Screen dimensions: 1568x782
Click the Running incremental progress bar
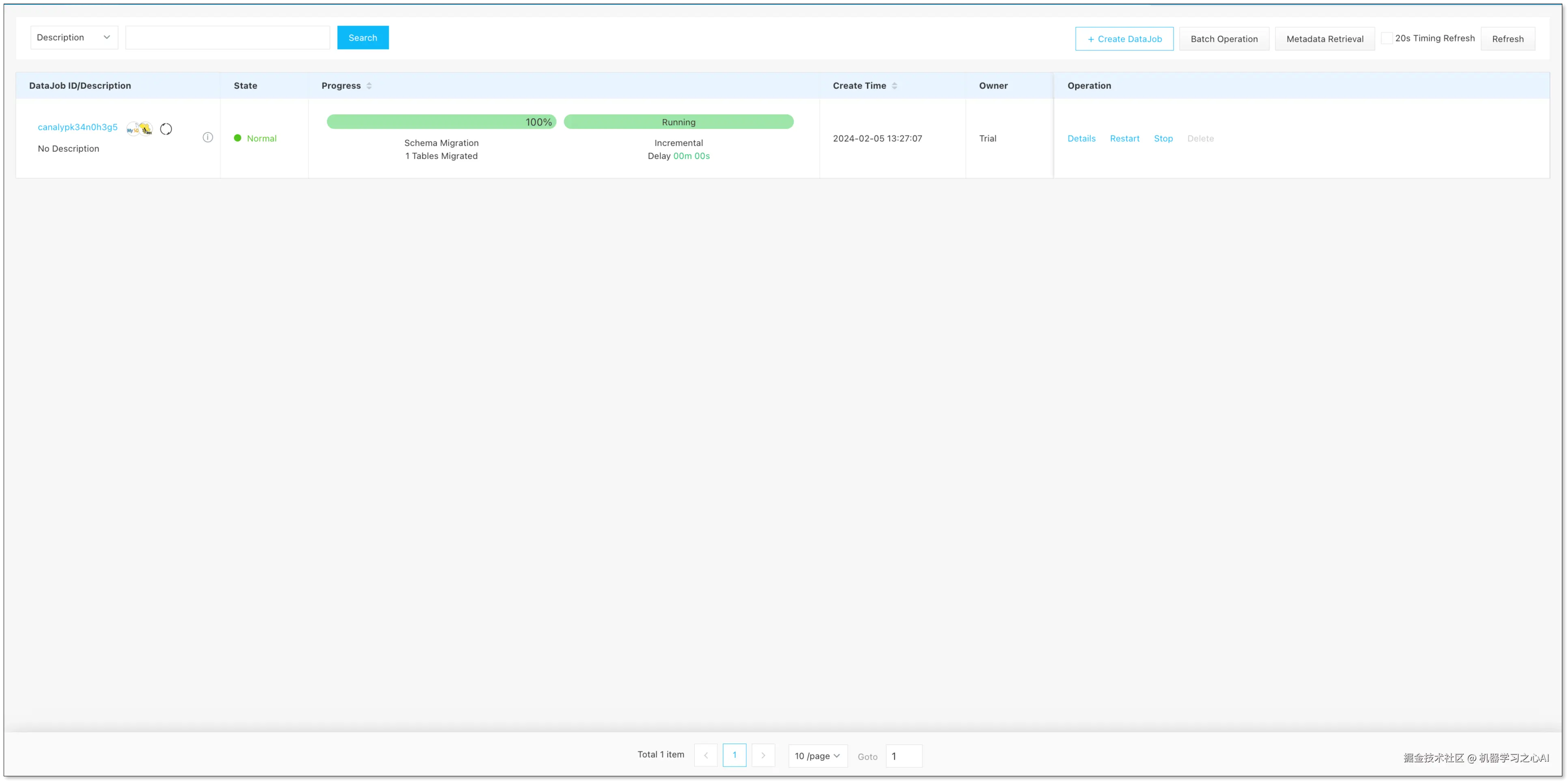678,122
